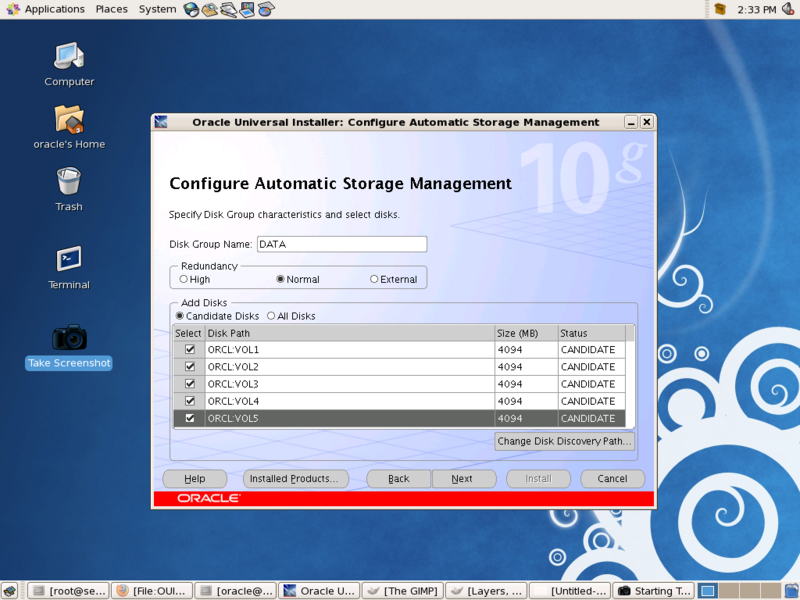Switch to the Layers taskbar item
Viewport: 800px width, 600px height.
point(487,591)
